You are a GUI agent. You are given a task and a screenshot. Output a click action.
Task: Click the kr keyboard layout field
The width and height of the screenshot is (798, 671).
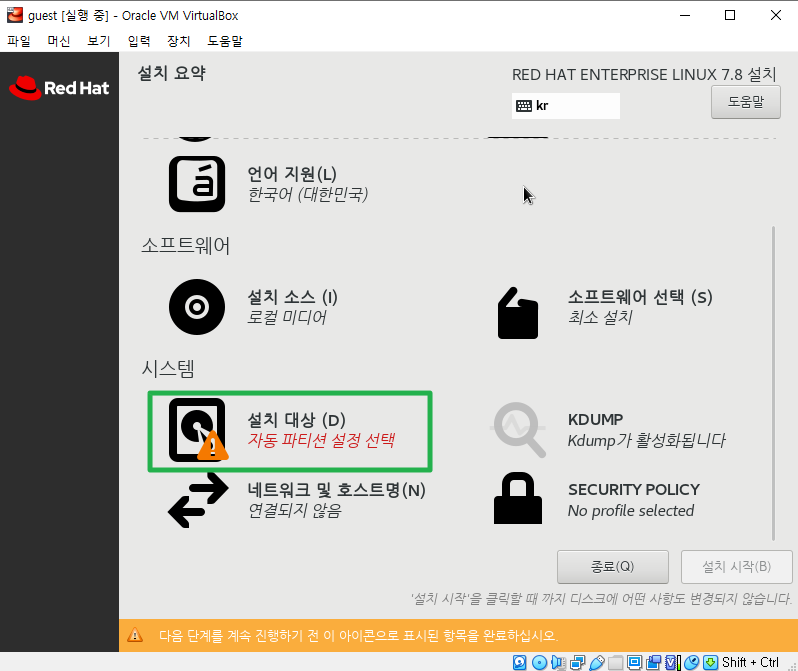[565, 106]
